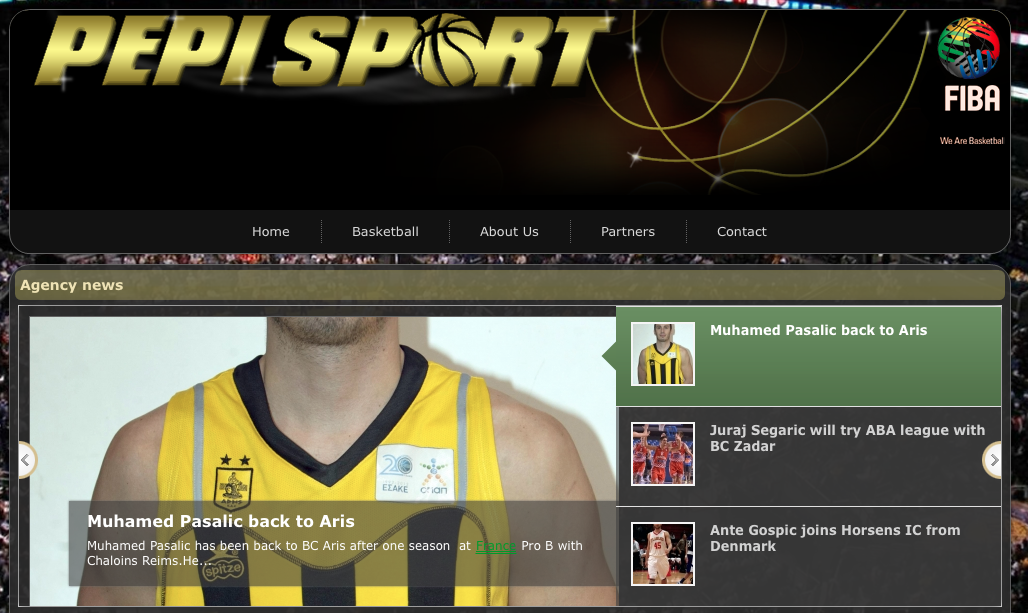
Task: Open the FIBA logo link
Action: pos(969,66)
